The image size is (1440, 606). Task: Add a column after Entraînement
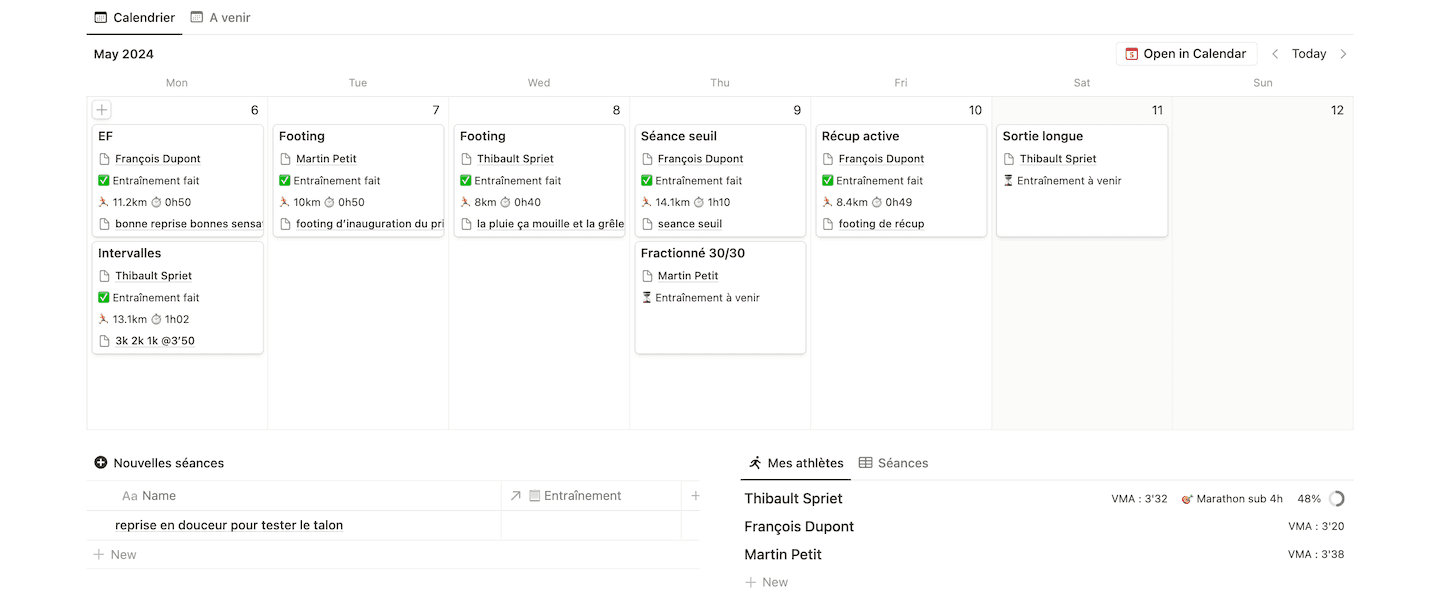point(695,496)
